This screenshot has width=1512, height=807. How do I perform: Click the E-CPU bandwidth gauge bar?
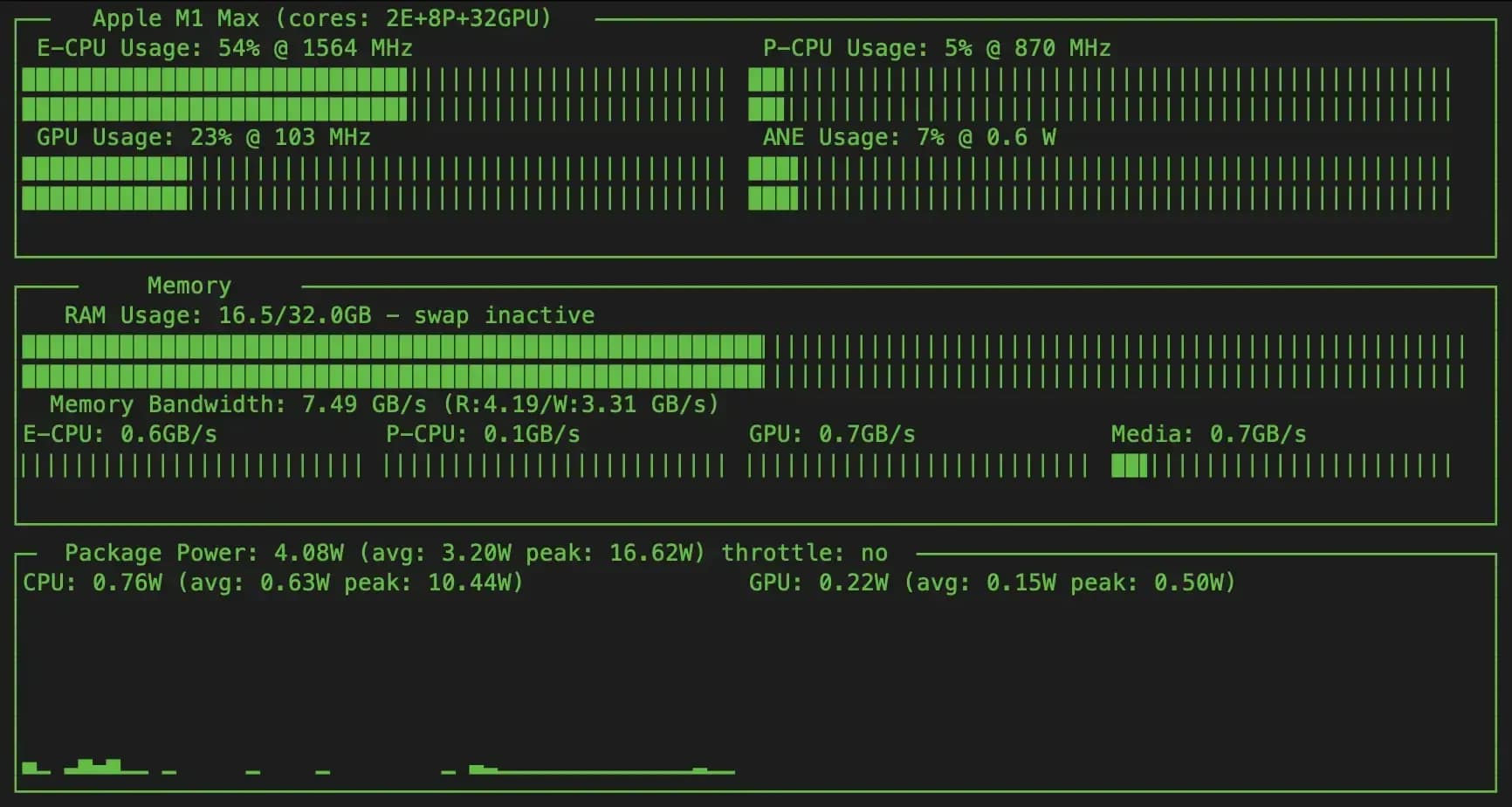(192, 466)
